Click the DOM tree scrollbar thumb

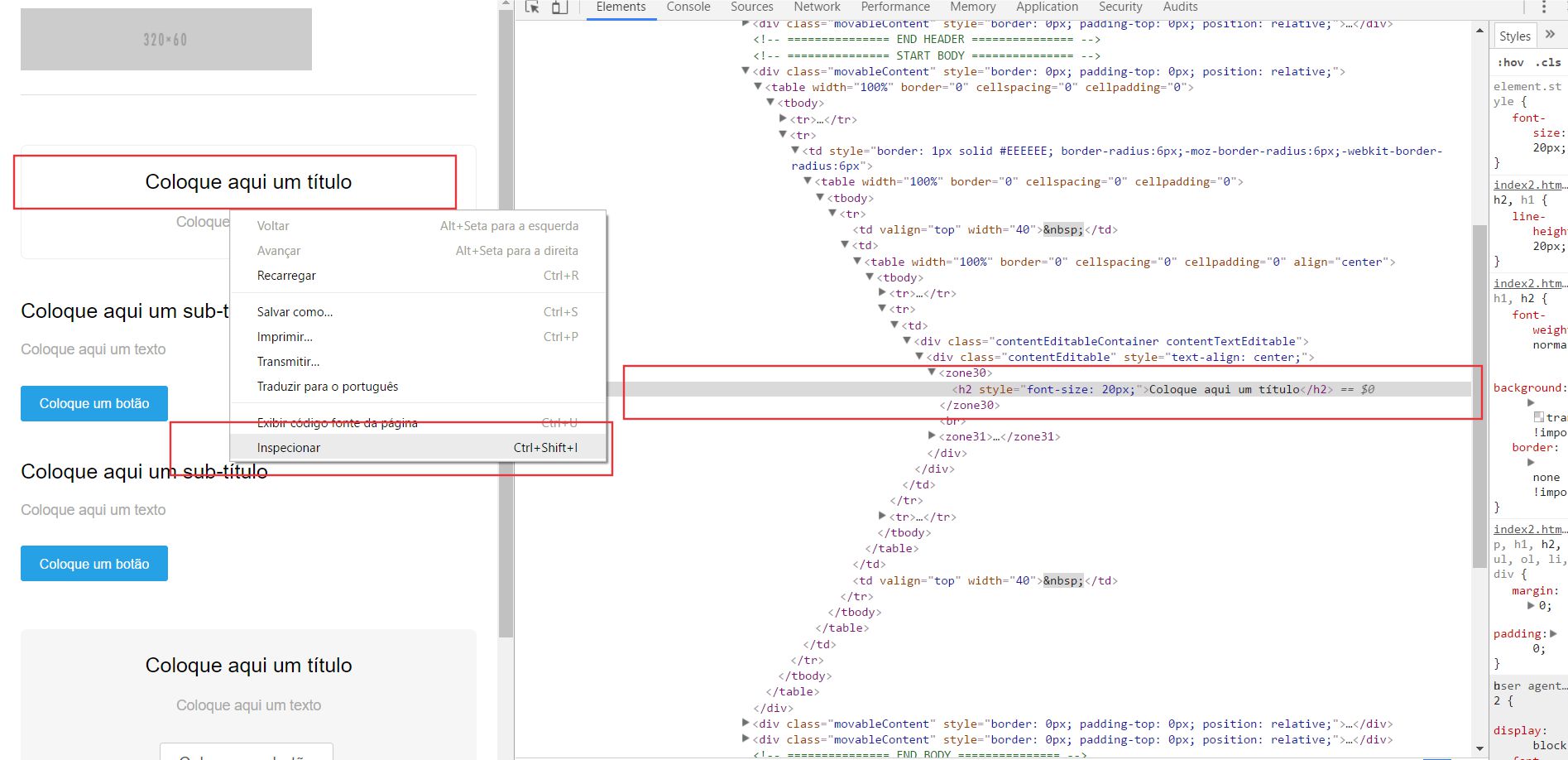1479,396
